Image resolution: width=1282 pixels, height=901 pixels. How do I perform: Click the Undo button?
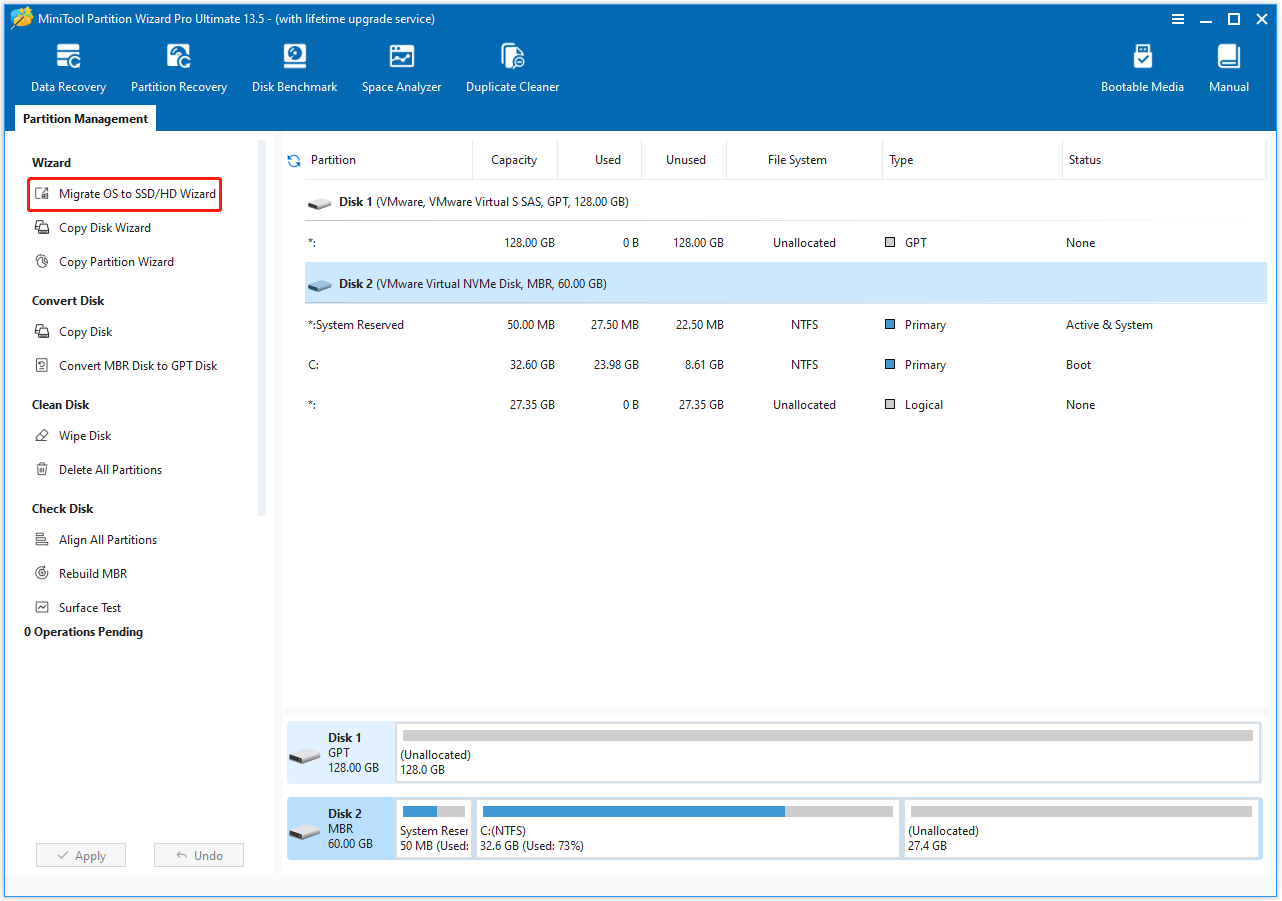coord(198,855)
